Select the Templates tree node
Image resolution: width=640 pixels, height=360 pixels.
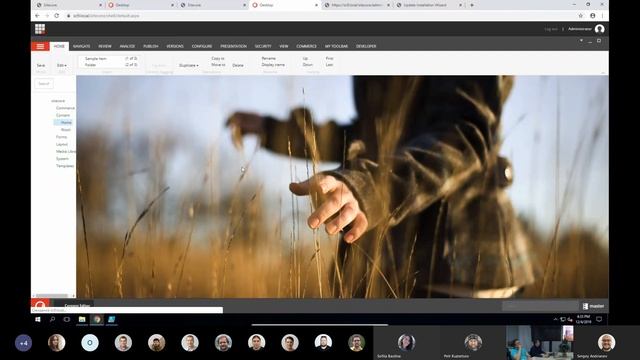[65, 166]
